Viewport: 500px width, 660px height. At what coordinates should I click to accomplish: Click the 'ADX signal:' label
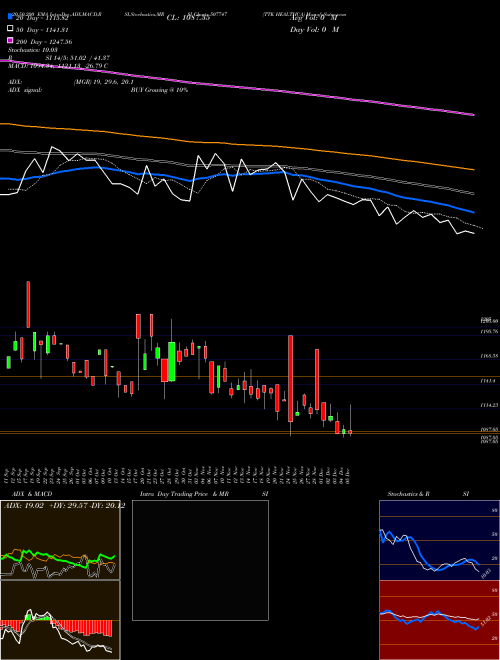(25, 90)
